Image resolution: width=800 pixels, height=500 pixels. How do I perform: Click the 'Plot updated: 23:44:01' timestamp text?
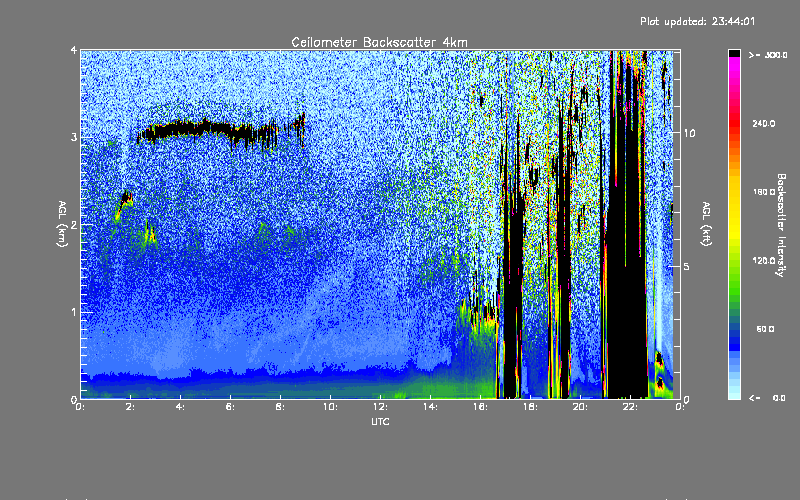(697, 21)
